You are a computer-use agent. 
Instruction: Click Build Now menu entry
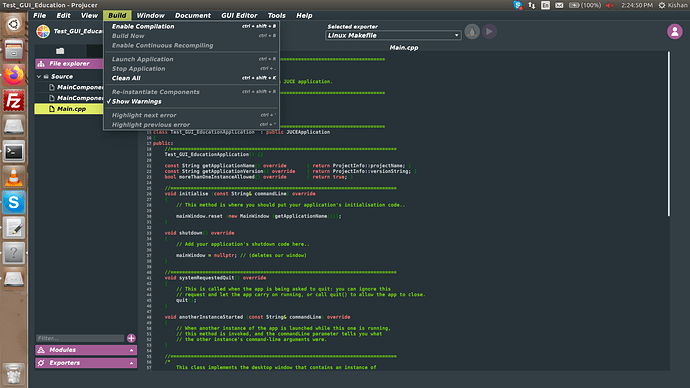click(191, 36)
